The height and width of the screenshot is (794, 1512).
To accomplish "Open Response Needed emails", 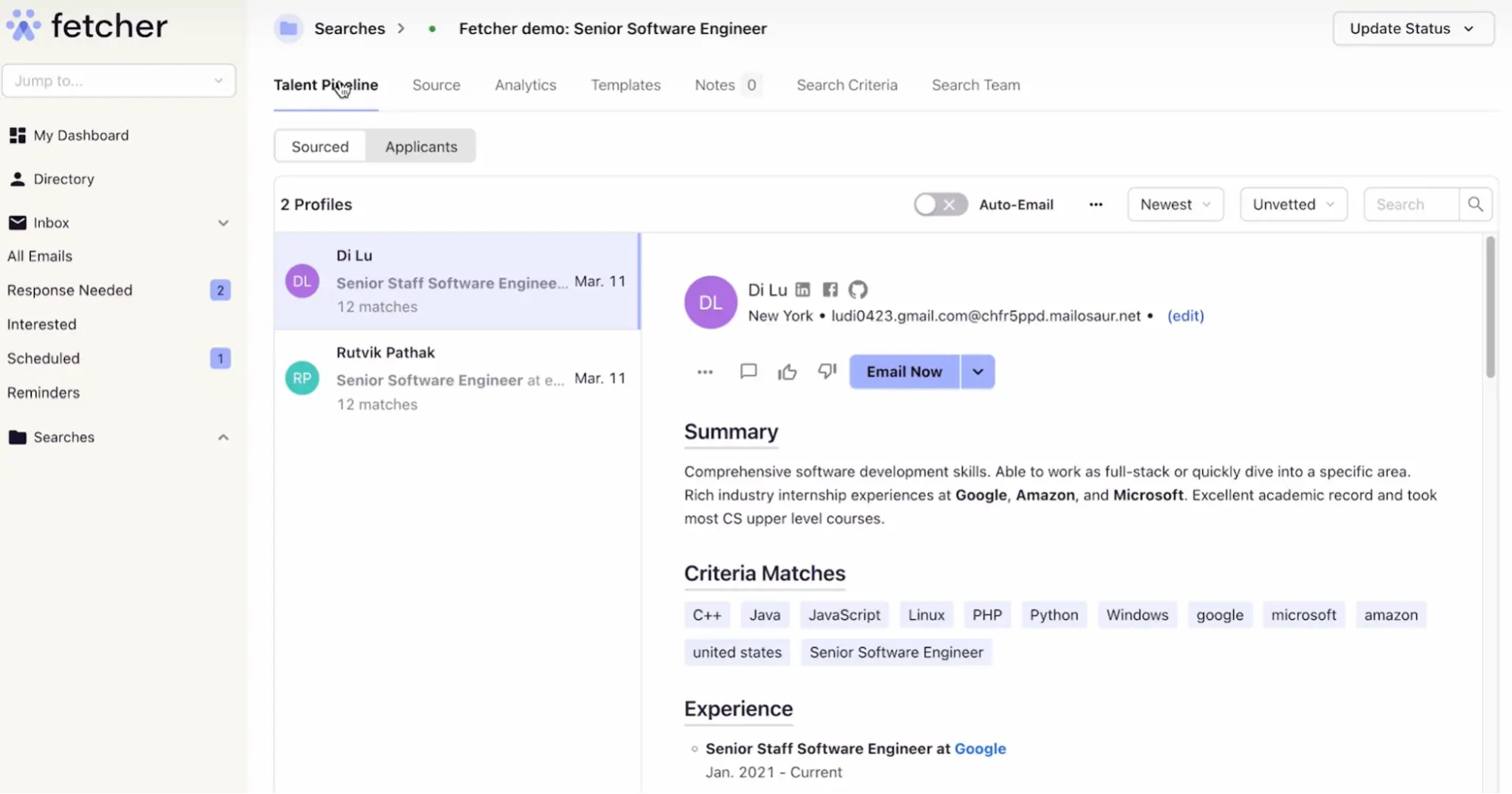I will tap(70, 290).
